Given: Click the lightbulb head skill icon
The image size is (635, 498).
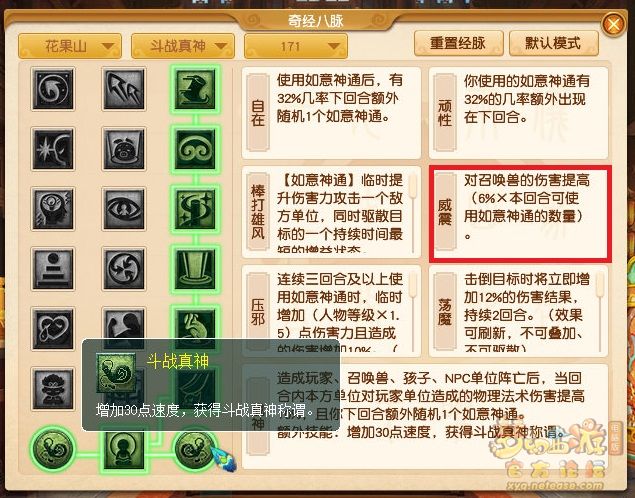Looking at the screenshot, I should 53,209.
